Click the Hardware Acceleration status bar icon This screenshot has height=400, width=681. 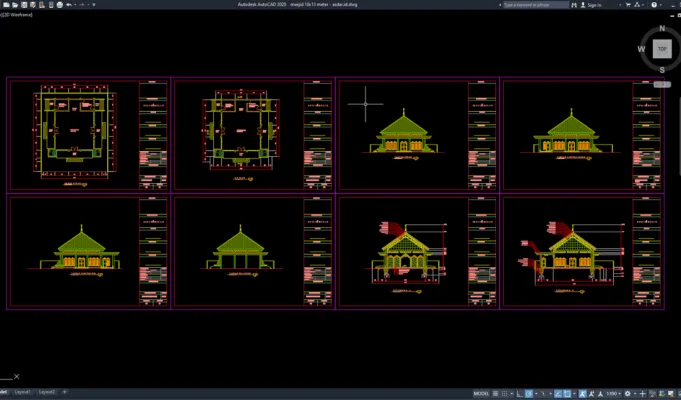(x=662, y=394)
